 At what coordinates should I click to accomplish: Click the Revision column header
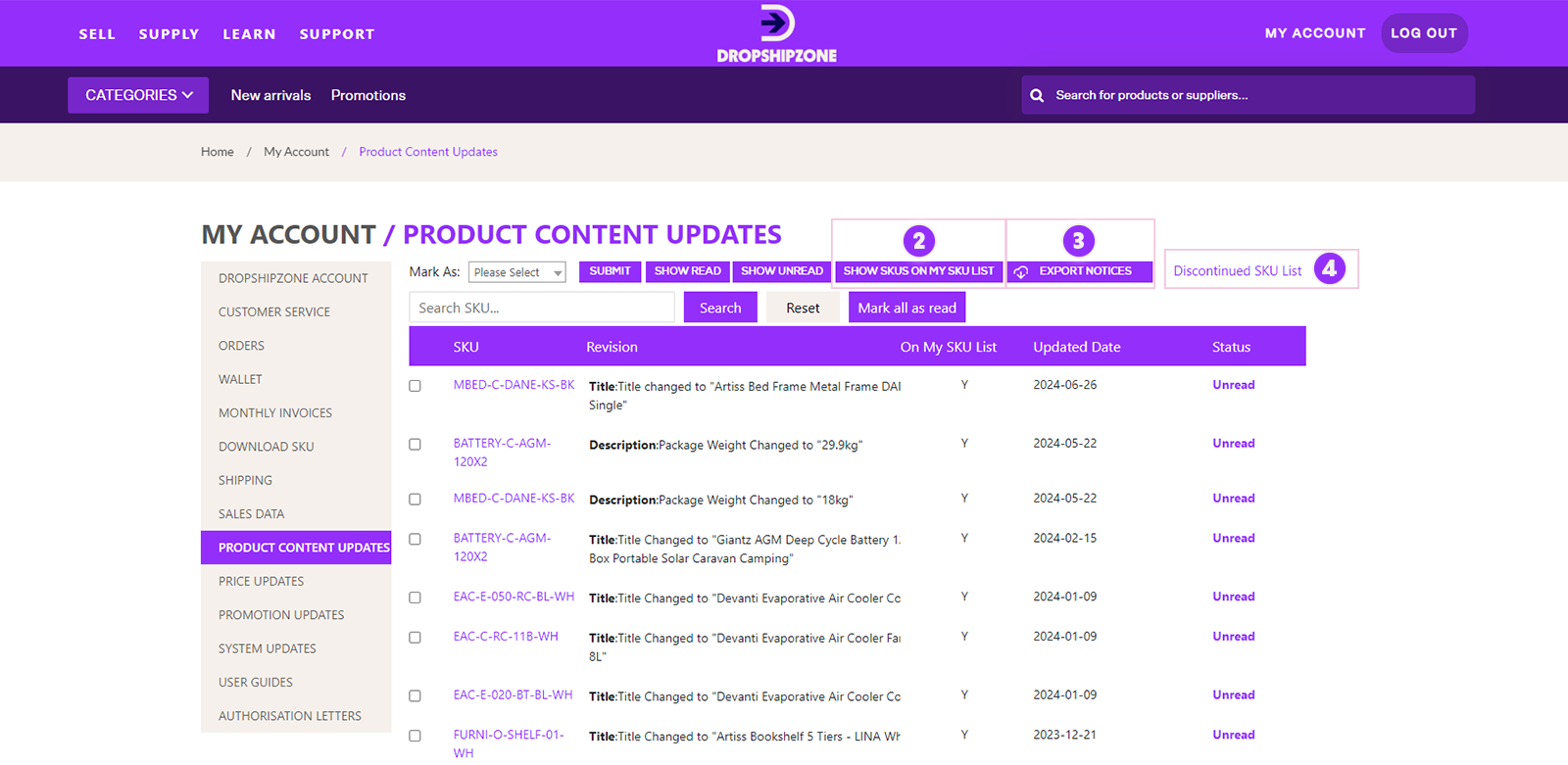612,347
